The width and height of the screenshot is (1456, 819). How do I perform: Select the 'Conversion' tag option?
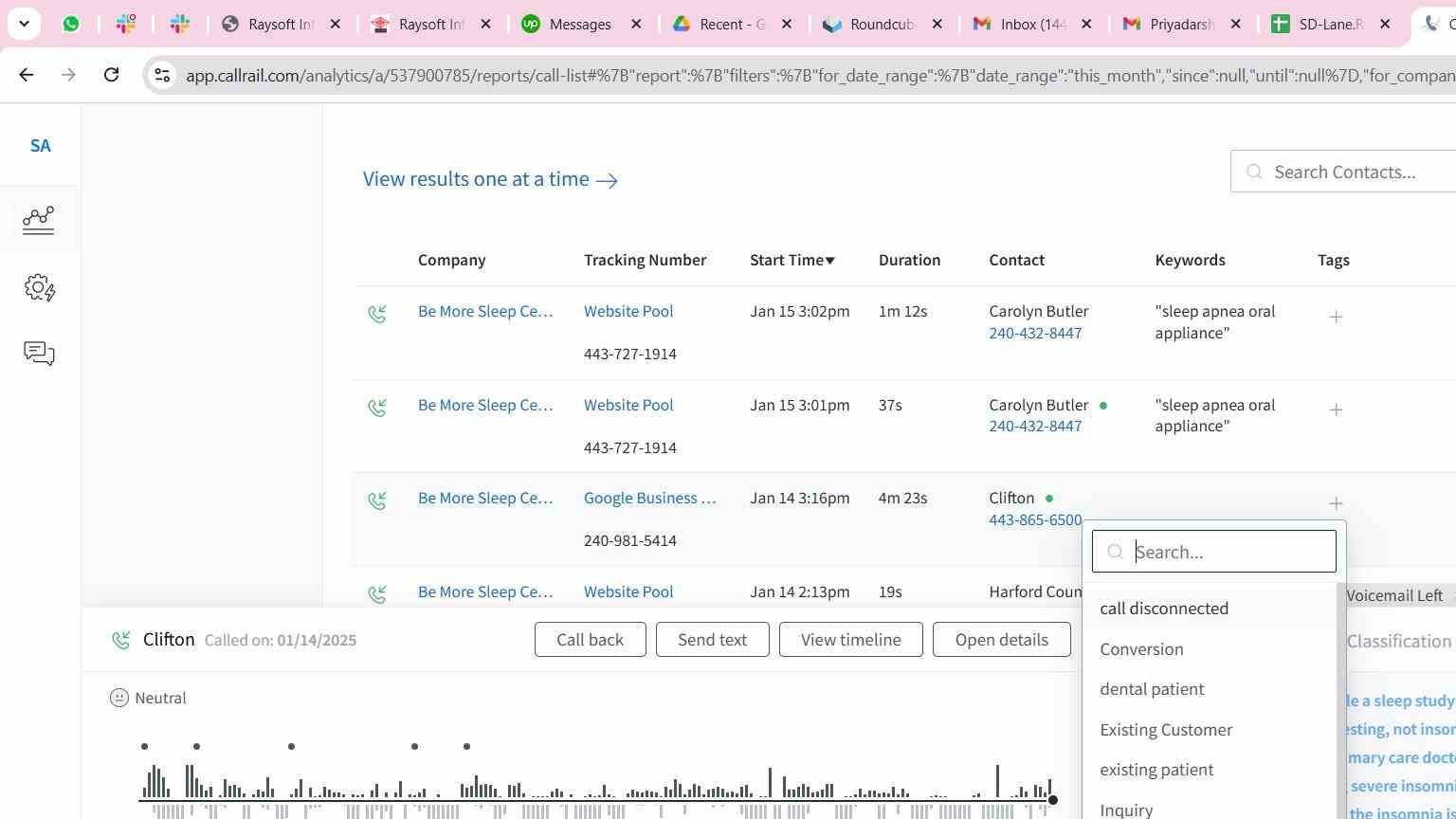[x=1141, y=649]
